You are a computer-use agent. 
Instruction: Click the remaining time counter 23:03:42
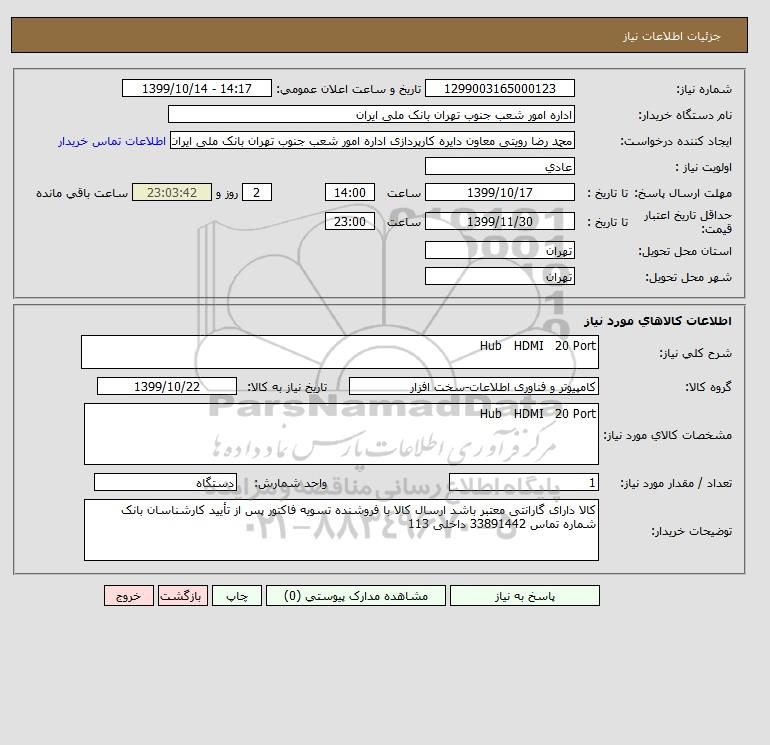pos(172,193)
